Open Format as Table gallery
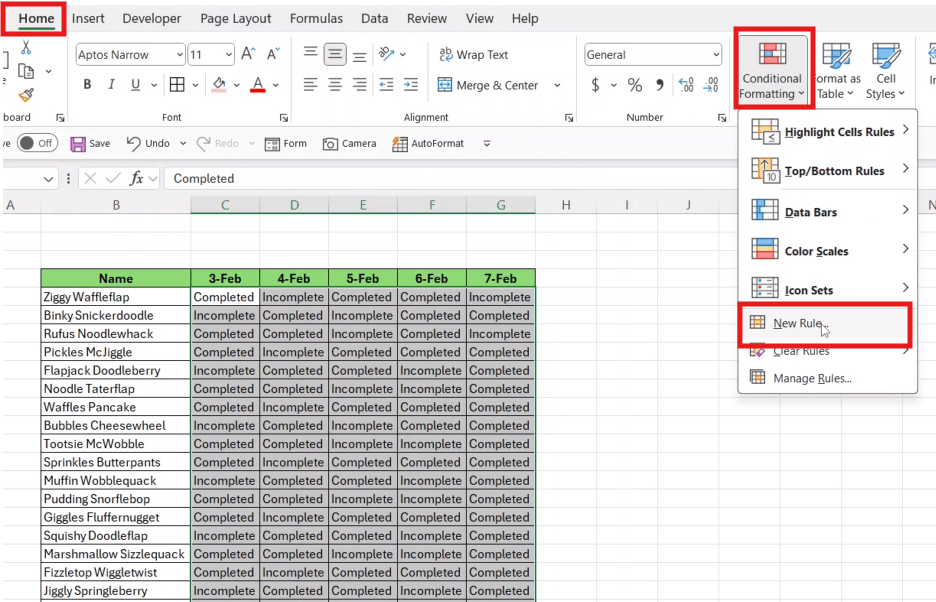 tap(838, 70)
